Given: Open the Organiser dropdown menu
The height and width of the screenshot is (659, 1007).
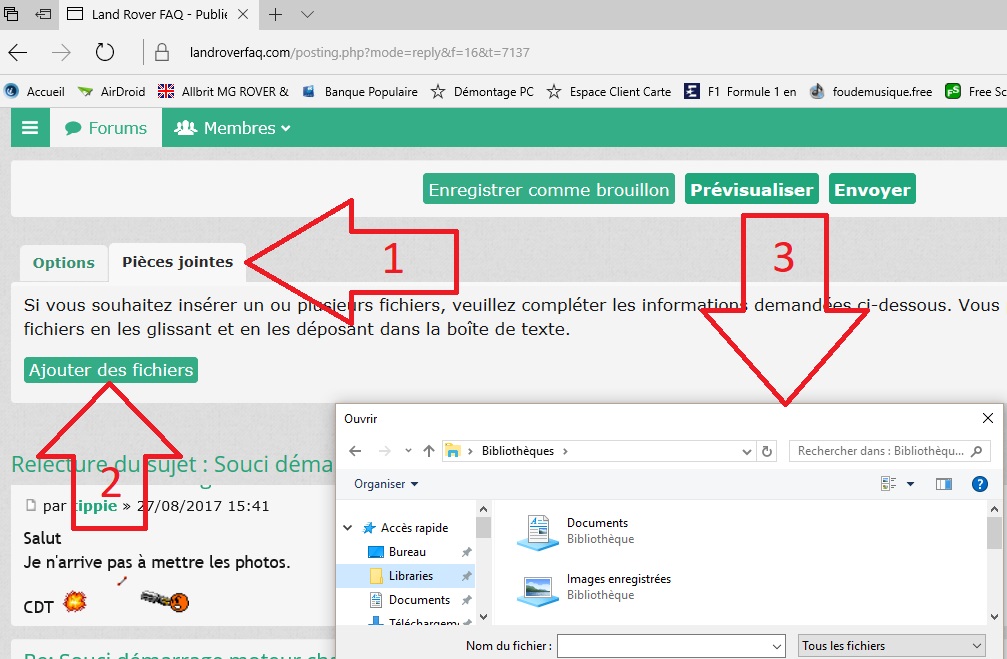Looking at the screenshot, I should (x=386, y=484).
